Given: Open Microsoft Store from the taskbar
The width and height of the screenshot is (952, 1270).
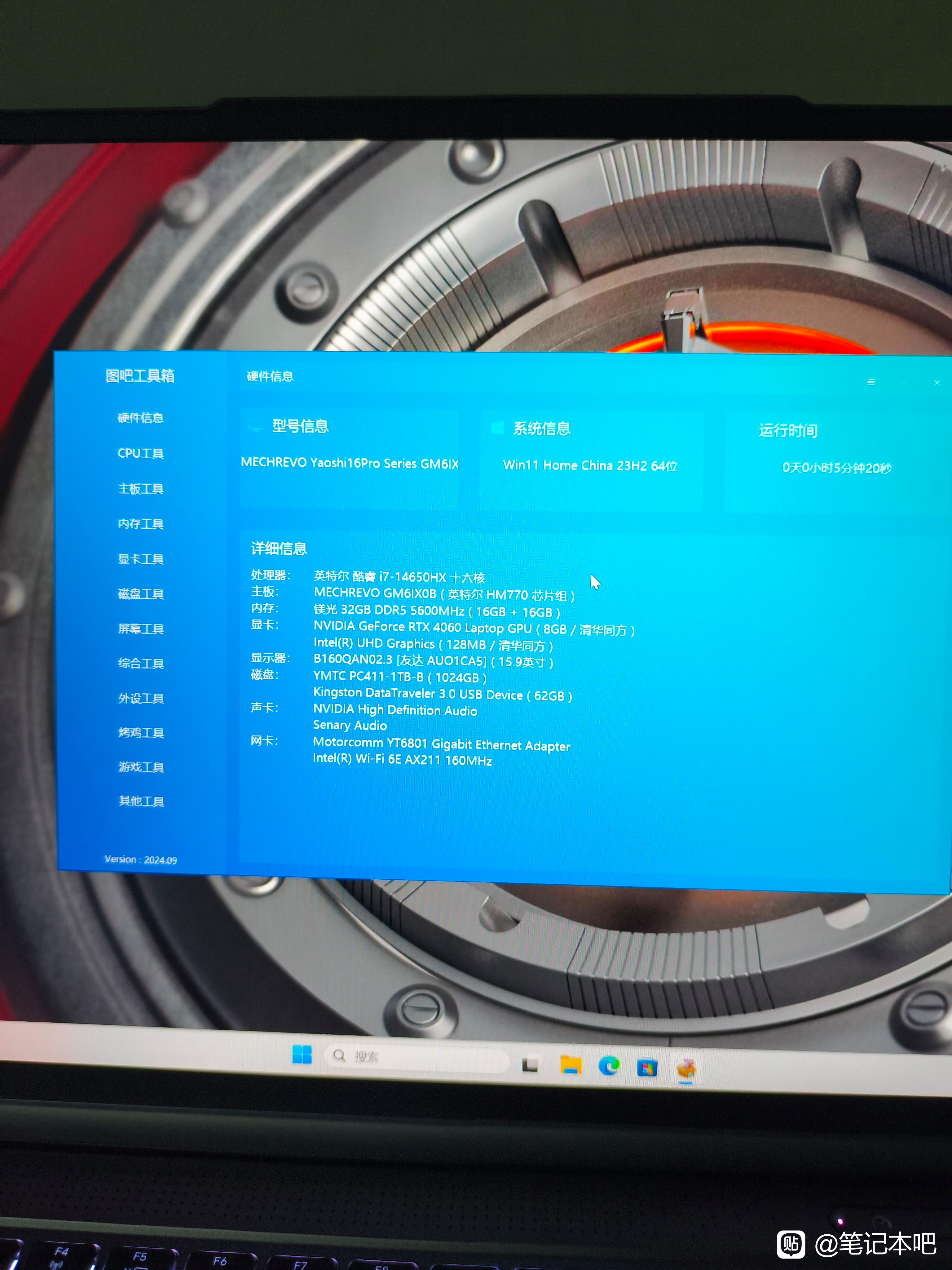Looking at the screenshot, I should pyautogui.click(x=647, y=1068).
